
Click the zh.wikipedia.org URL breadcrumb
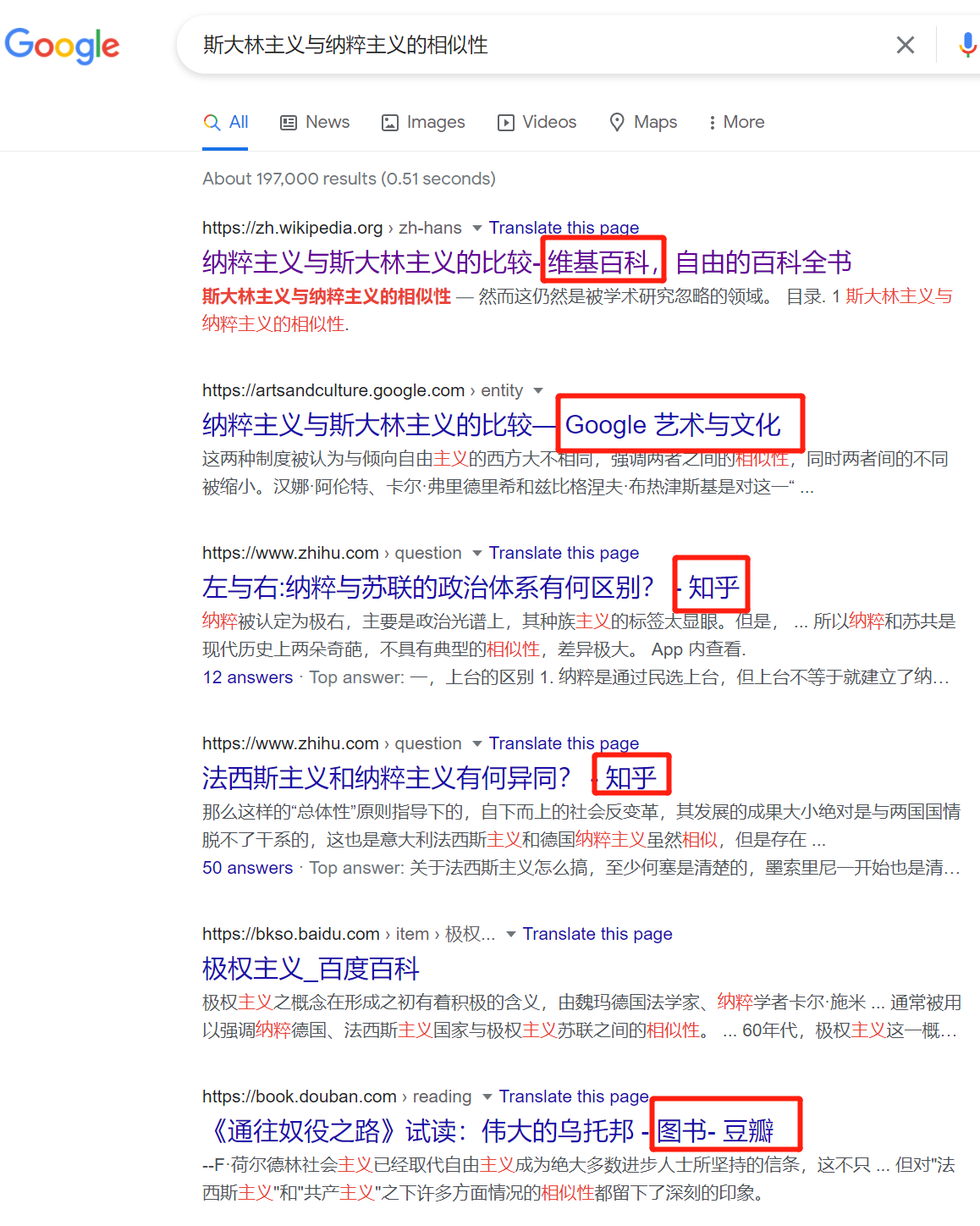pos(332,228)
